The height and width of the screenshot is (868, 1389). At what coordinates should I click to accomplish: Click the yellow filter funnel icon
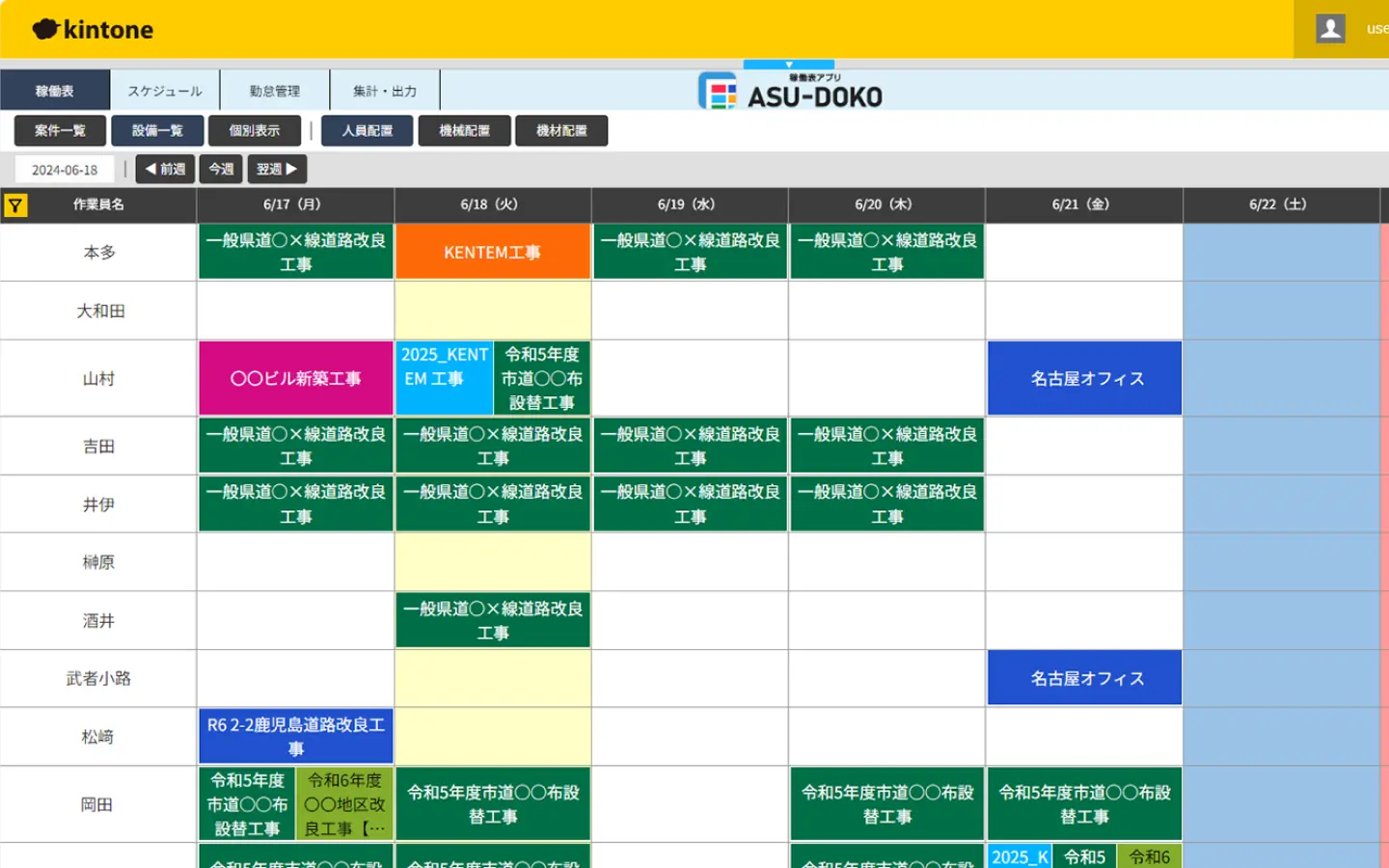(x=15, y=205)
